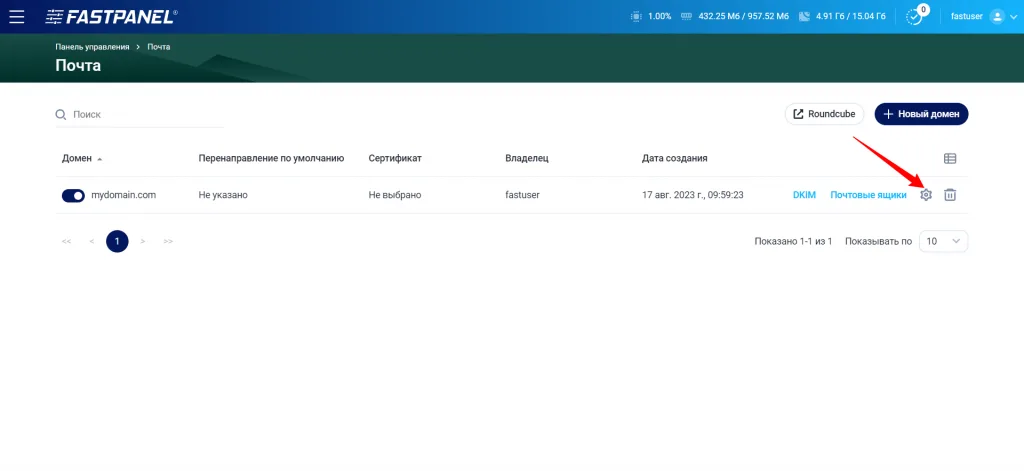This screenshot has width=1024, height=471.
Task: Expand the rows per page dropdown
Action: (943, 241)
